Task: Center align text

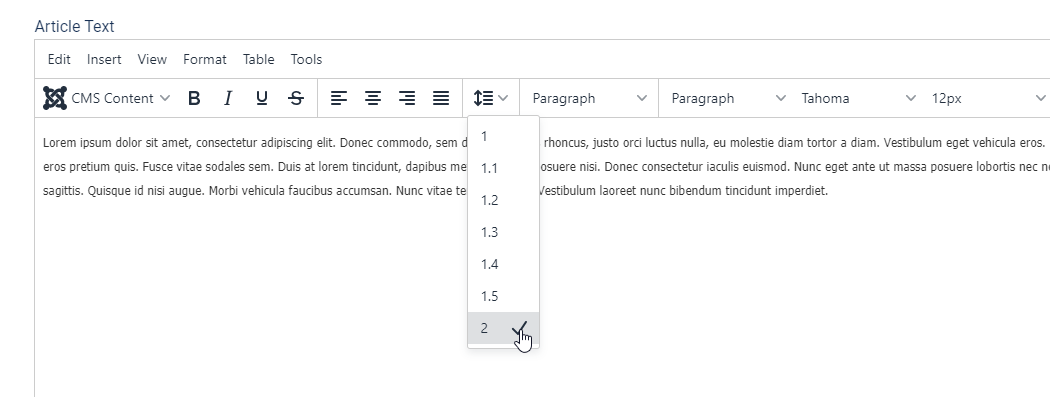Action: (x=373, y=98)
